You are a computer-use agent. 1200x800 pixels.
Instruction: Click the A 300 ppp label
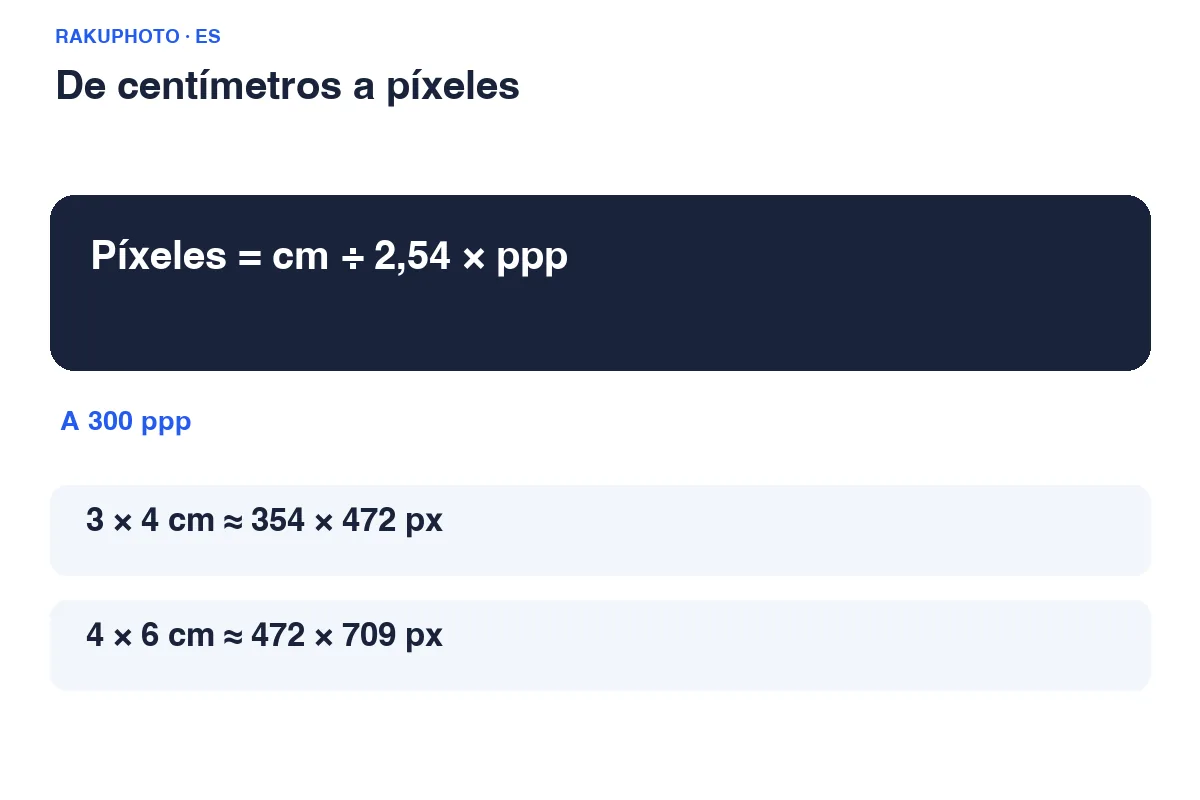pyautogui.click(x=126, y=422)
